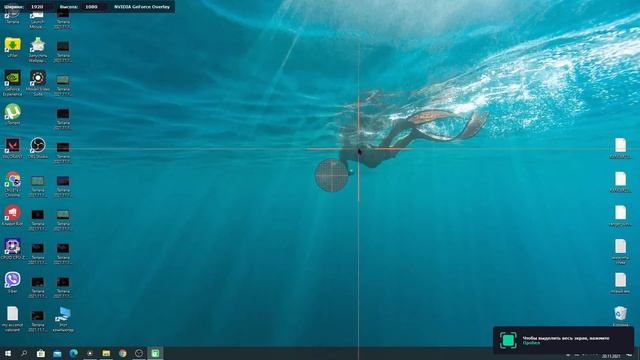The image size is (640, 360).
Task: Click the green capture icon in notification
Action: point(508,340)
